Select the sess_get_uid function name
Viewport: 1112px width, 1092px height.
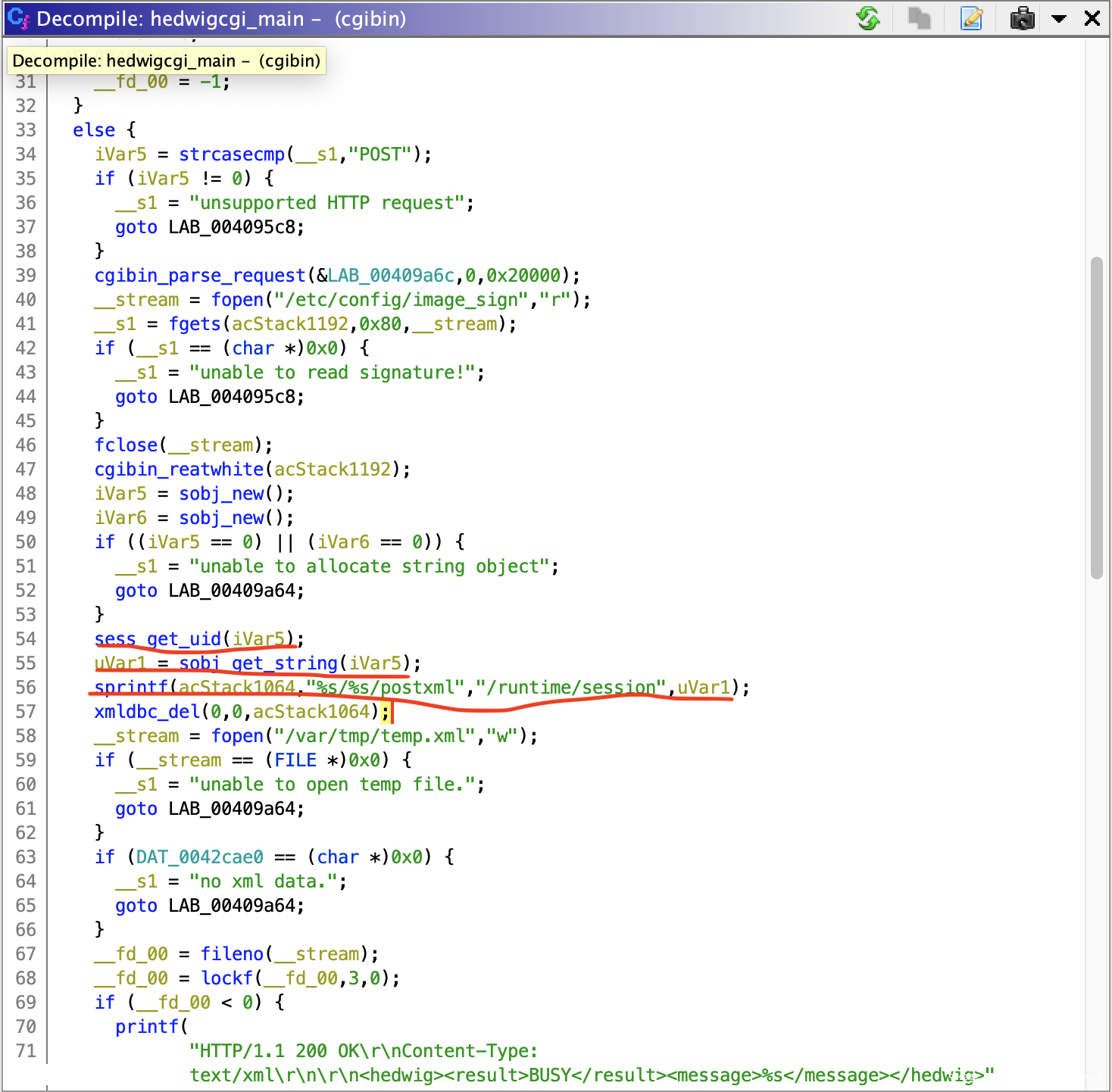[158, 639]
